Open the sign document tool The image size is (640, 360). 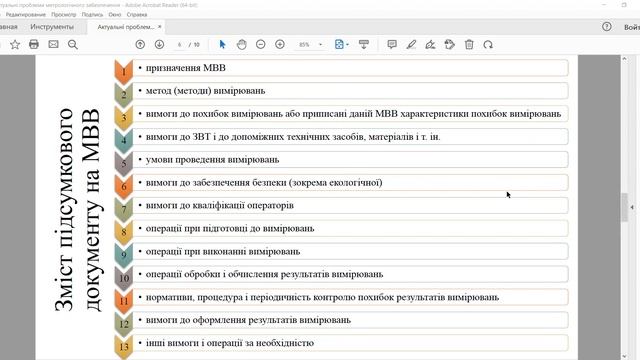[x=430, y=44]
